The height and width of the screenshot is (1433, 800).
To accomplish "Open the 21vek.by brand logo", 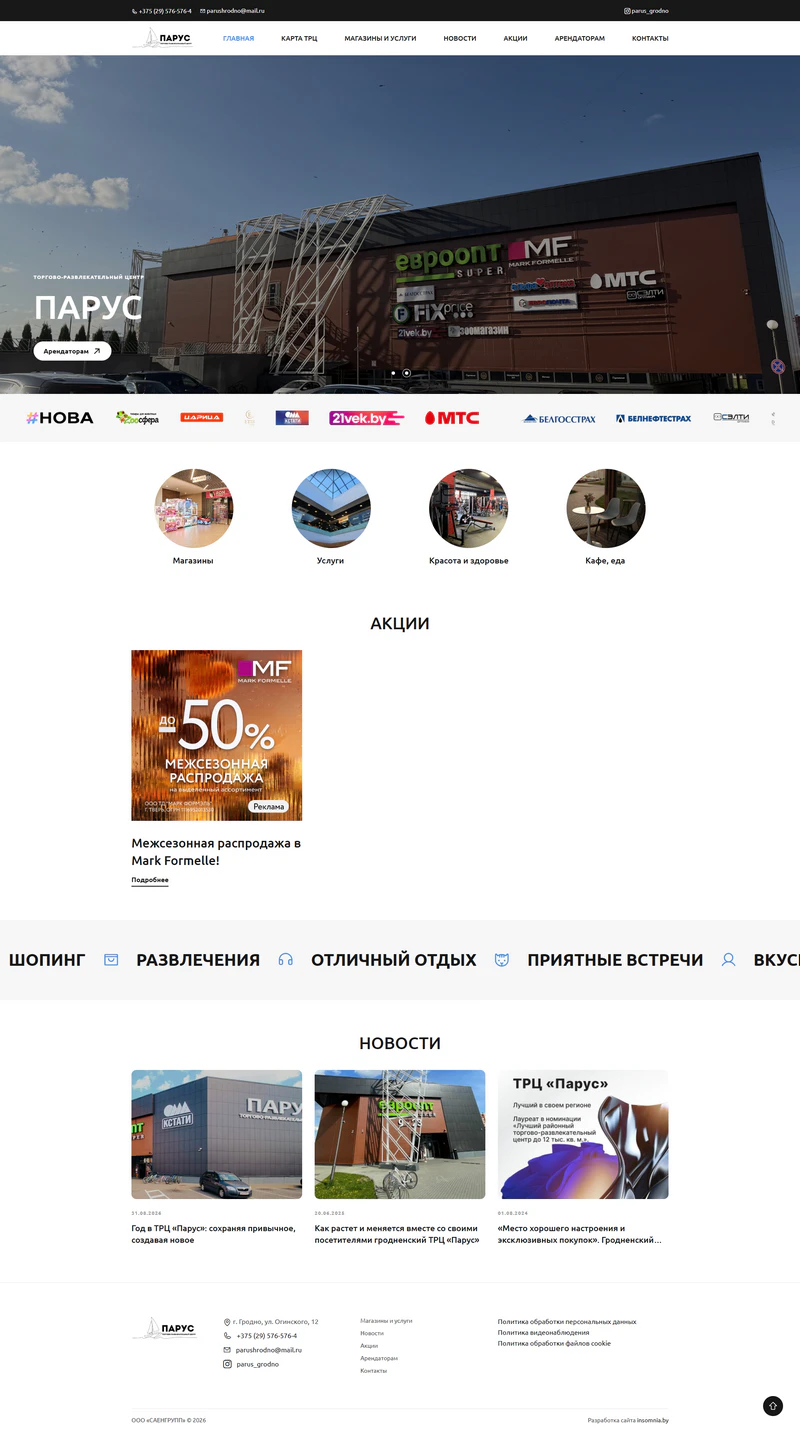I will point(366,418).
